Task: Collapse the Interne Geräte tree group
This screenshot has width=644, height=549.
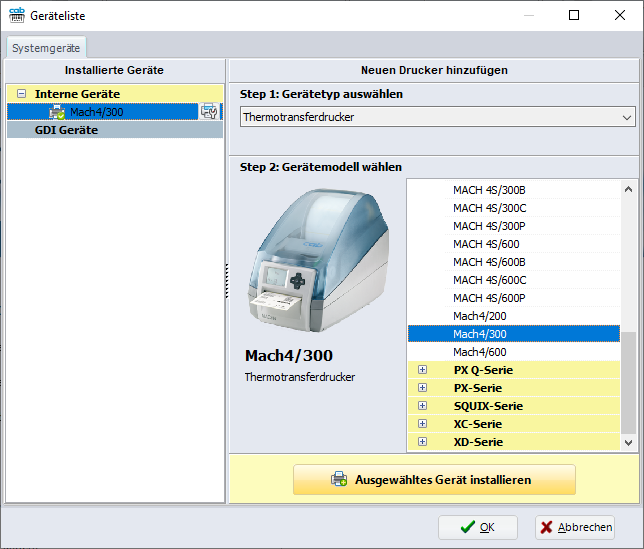Action: pos(21,94)
